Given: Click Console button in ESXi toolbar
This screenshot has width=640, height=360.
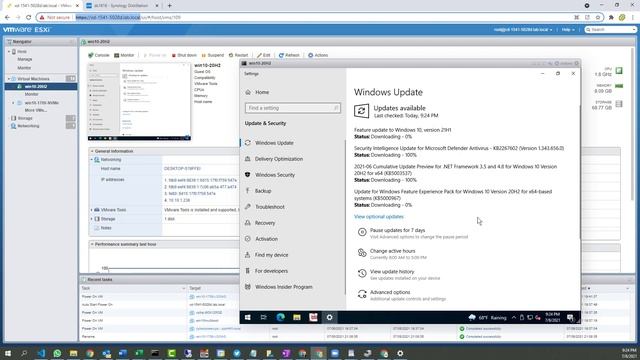Looking at the screenshot, I should [x=99, y=55].
